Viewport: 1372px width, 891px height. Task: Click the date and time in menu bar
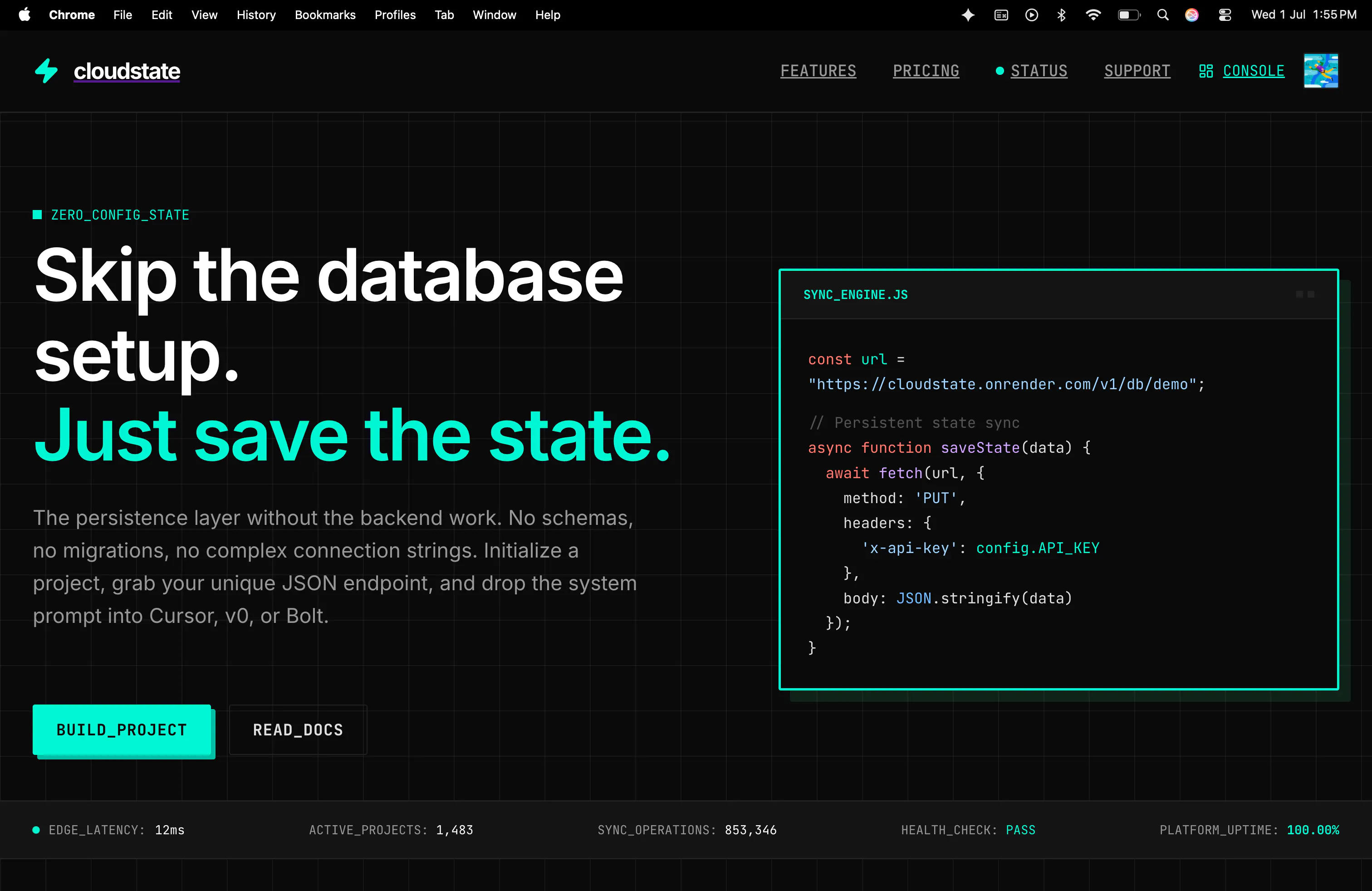point(1304,15)
